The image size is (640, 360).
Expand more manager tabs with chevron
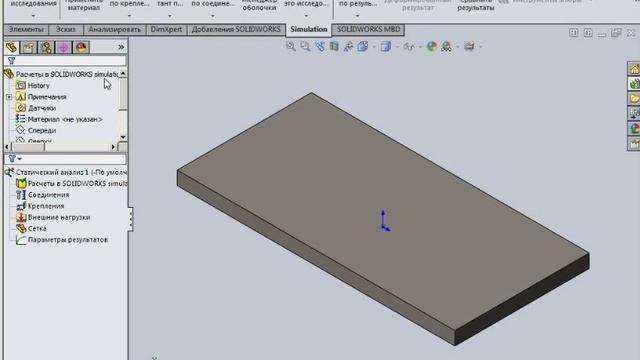pyautogui.click(x=121, y=47)
